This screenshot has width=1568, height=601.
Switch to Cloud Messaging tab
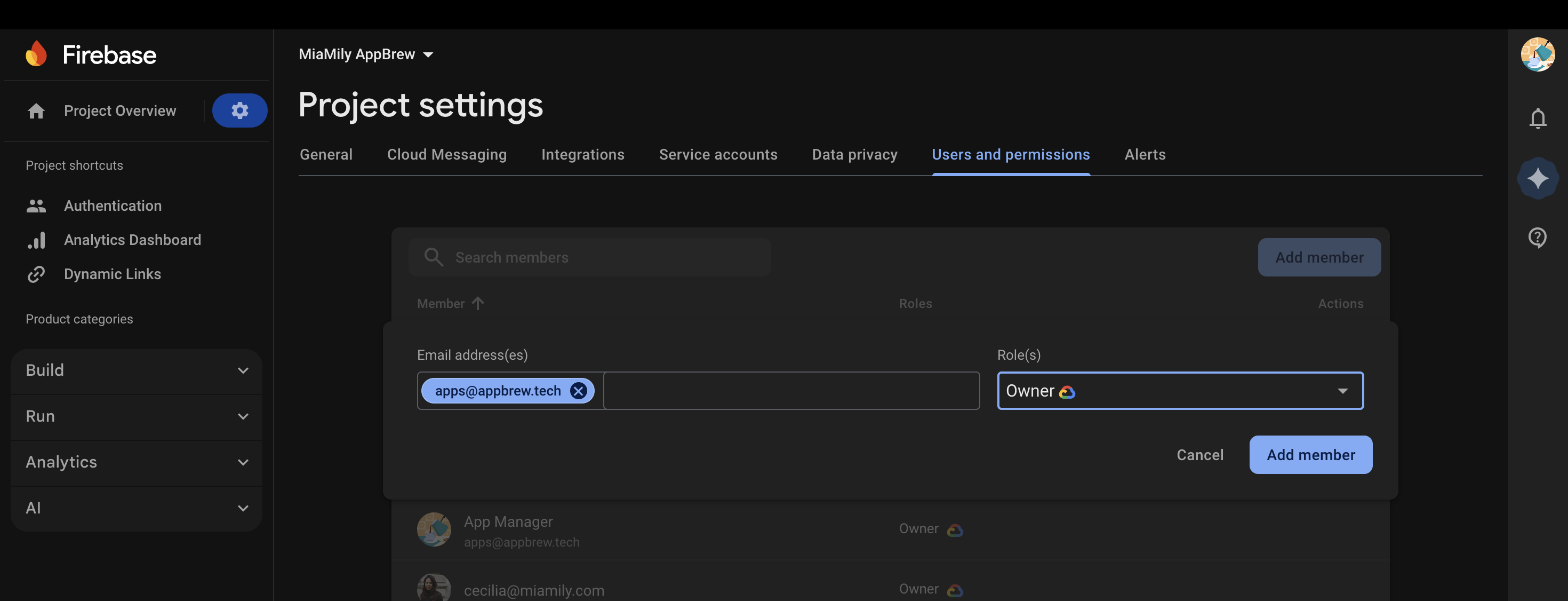click(x=447, y=155)
